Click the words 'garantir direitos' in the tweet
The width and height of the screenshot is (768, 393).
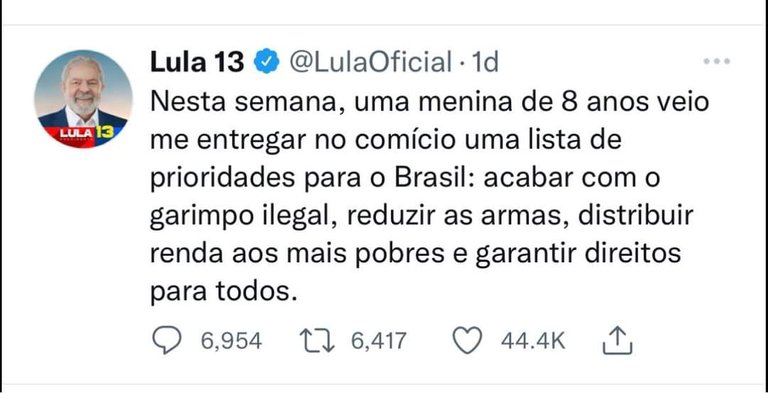point(578,256)
